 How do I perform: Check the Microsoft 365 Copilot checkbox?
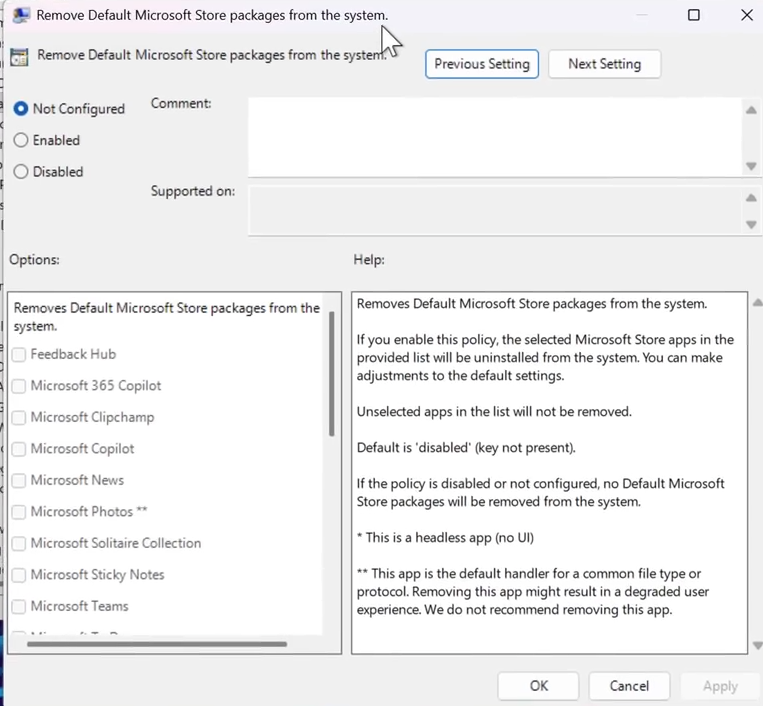(19, 386)
